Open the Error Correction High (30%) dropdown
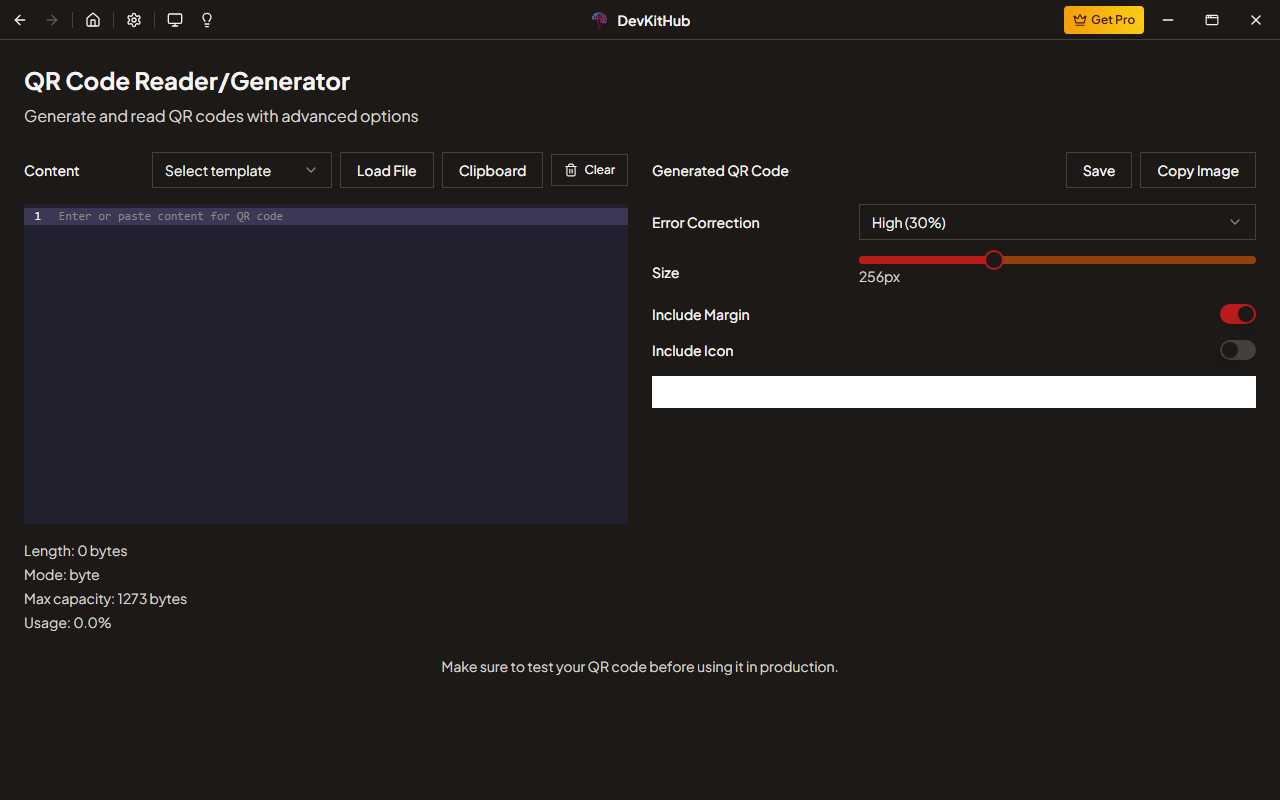Image resolution: width=1280 pixels, height=800 pixels. [1057, 222]
